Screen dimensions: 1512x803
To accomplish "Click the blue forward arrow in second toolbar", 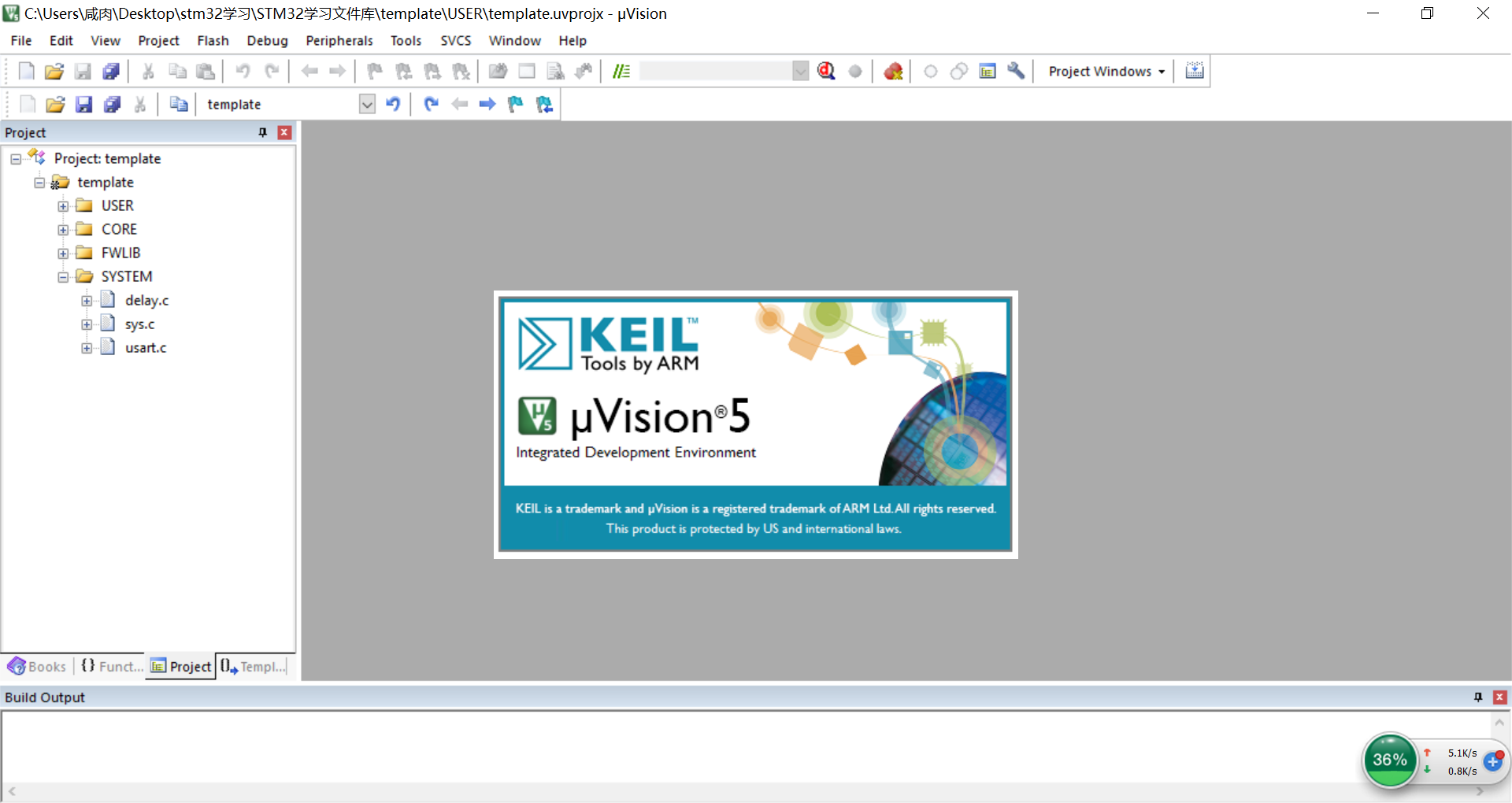I will (x=487, y=104).
